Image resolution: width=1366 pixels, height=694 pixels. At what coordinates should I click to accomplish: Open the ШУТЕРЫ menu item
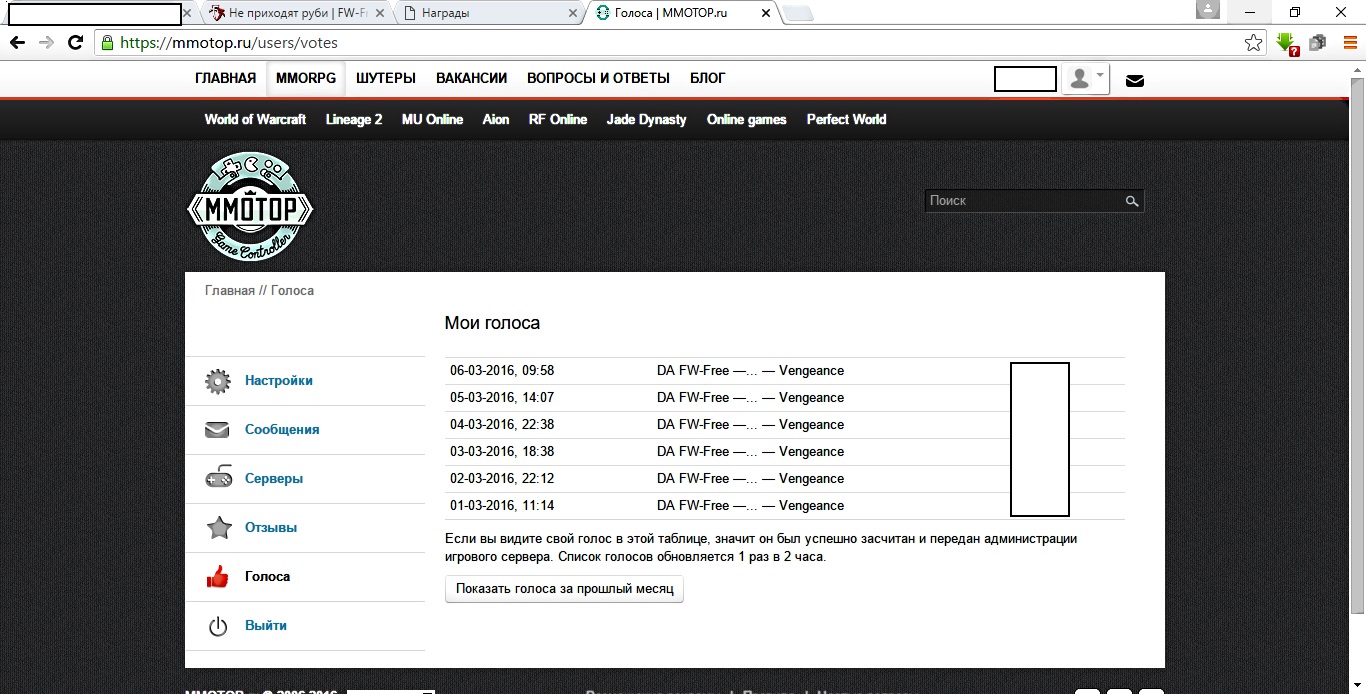(385, 78)
